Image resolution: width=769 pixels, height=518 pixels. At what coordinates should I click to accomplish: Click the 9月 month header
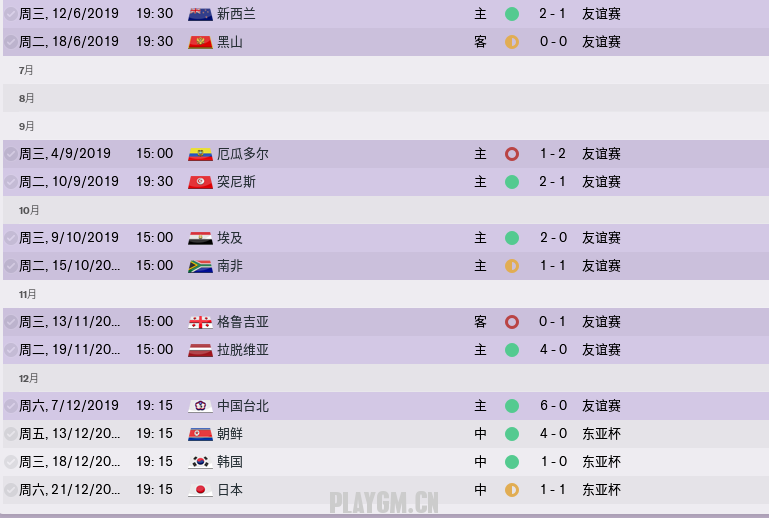(x=27, y=126)
